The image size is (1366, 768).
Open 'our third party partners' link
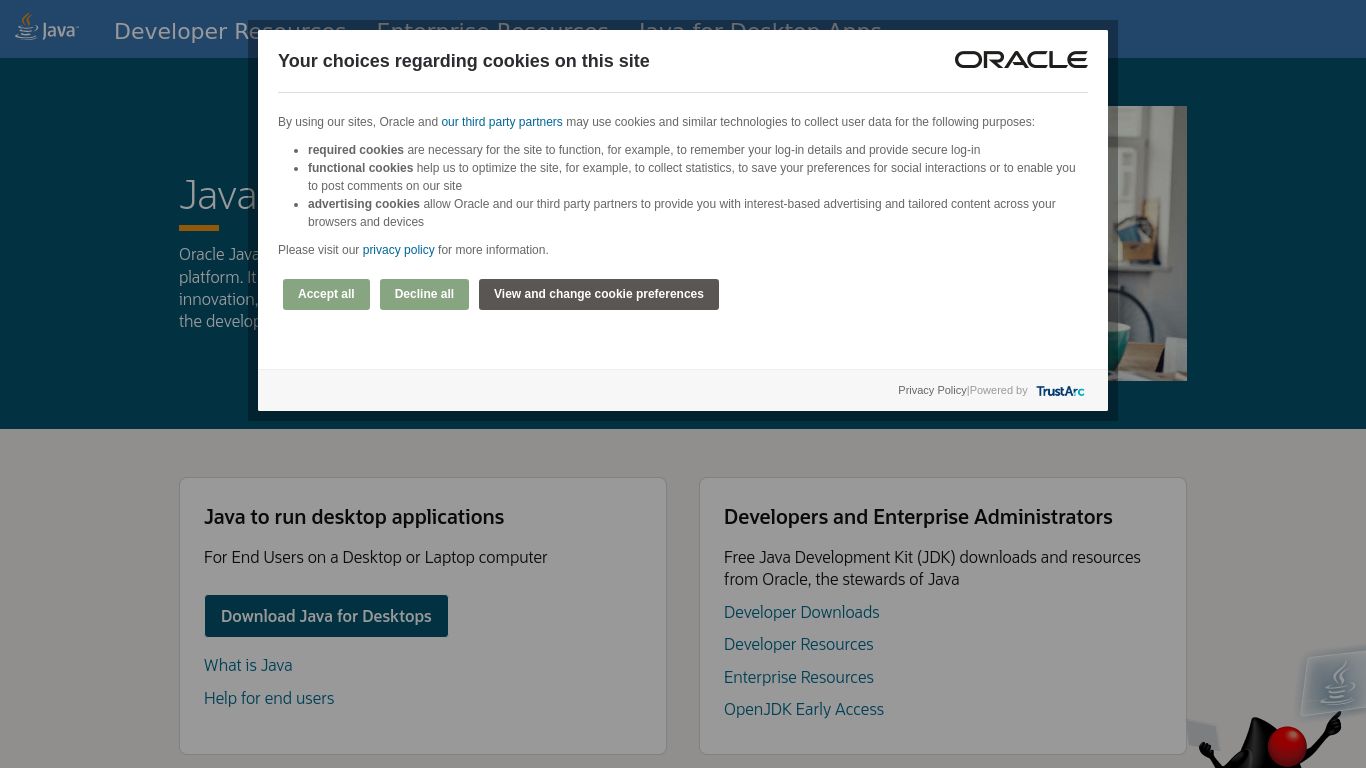coord(502,122)
